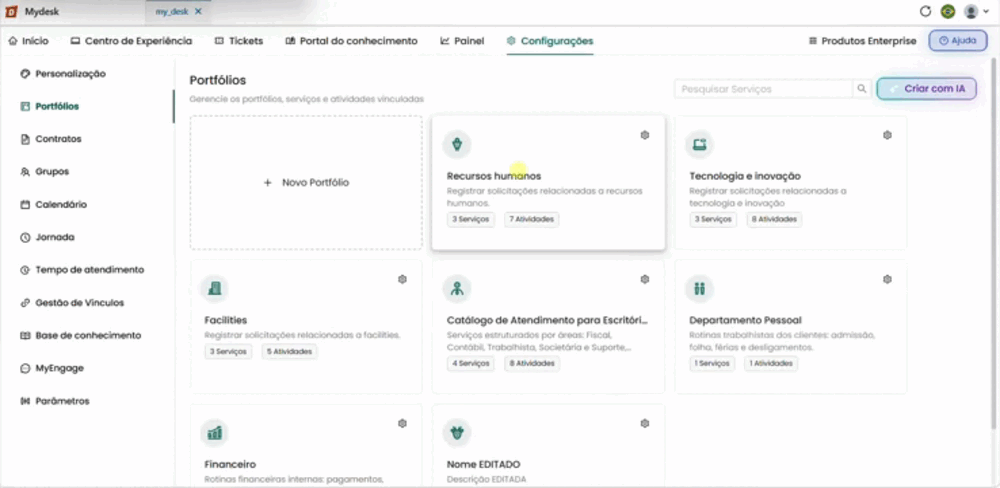Close the my_desk tab
The width and height of the screenshot is (1000, 488).
(198, 11)
